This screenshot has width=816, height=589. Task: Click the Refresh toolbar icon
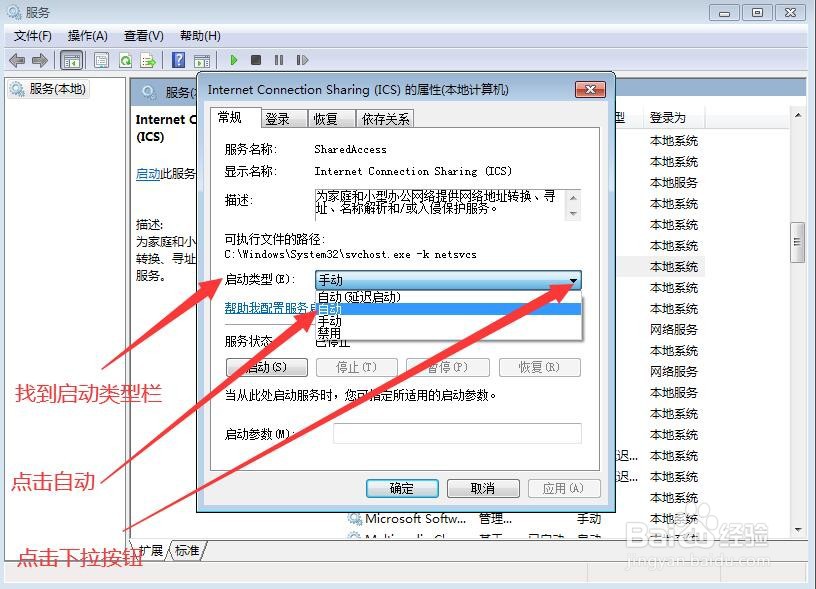coord(125,60)
